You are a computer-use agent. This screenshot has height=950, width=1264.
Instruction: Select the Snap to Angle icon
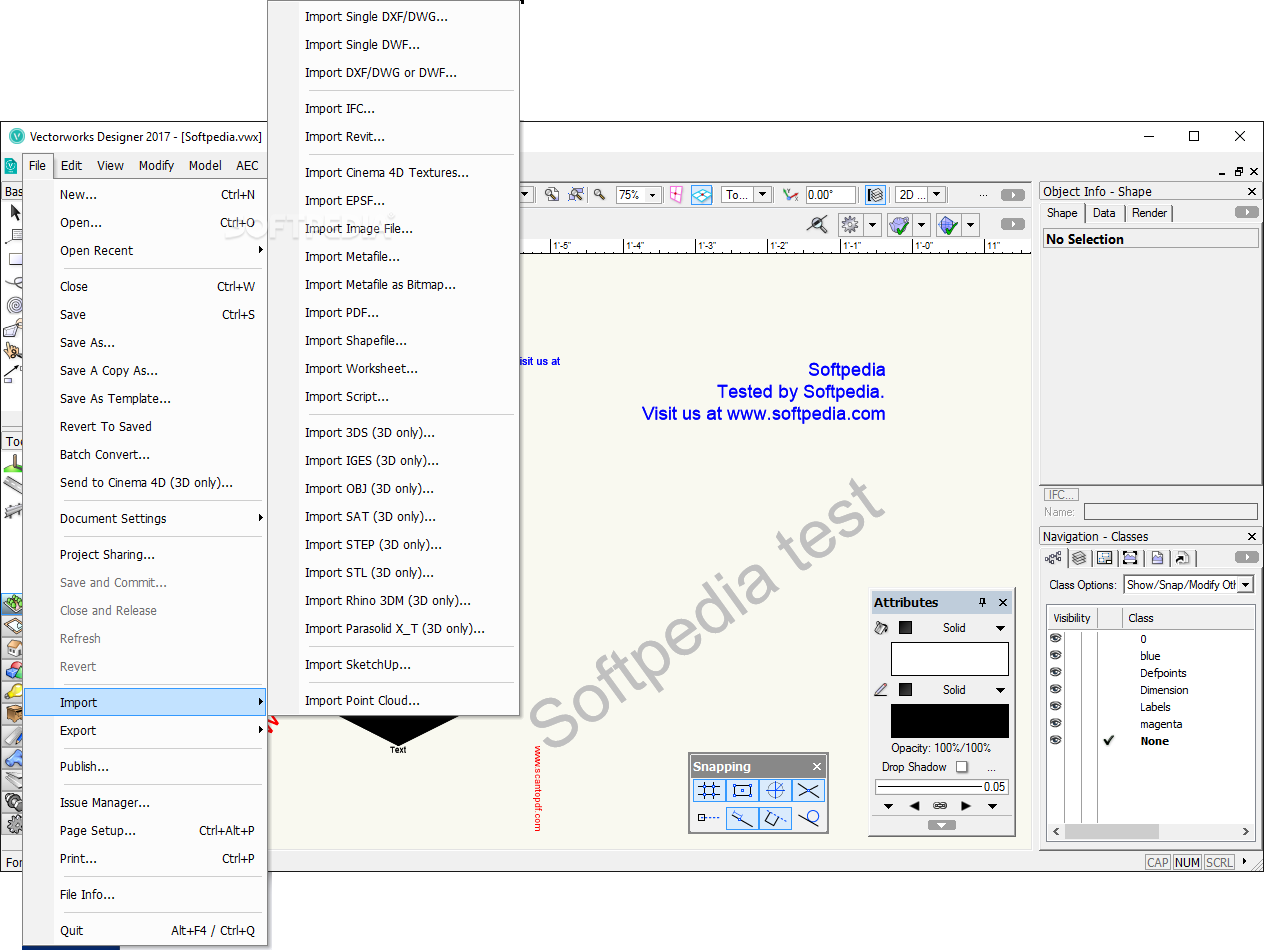click(775, 790)
